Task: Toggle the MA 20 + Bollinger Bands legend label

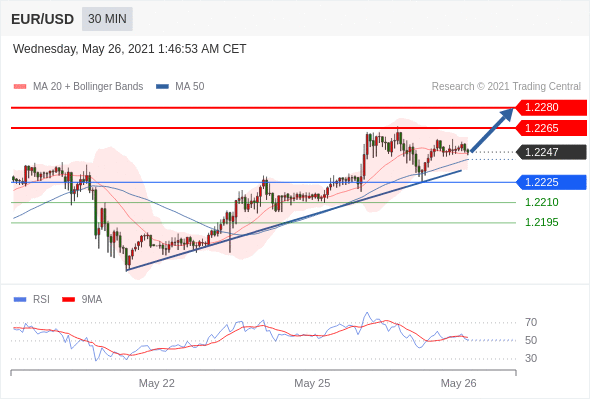Action: coord(88,87)
